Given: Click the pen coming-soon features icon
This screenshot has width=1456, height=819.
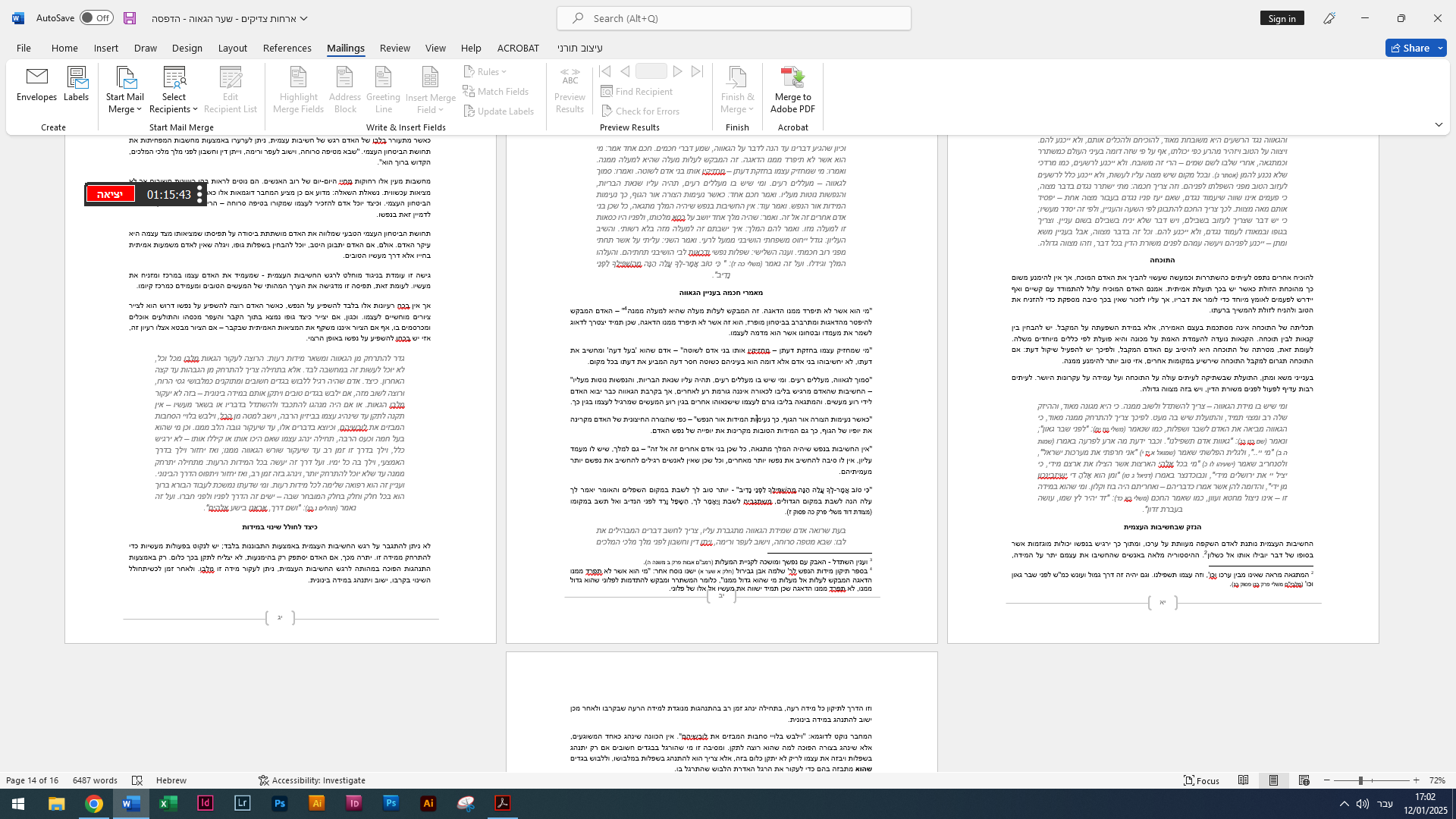Looking at the screenshot, I should click(1329, 18).
